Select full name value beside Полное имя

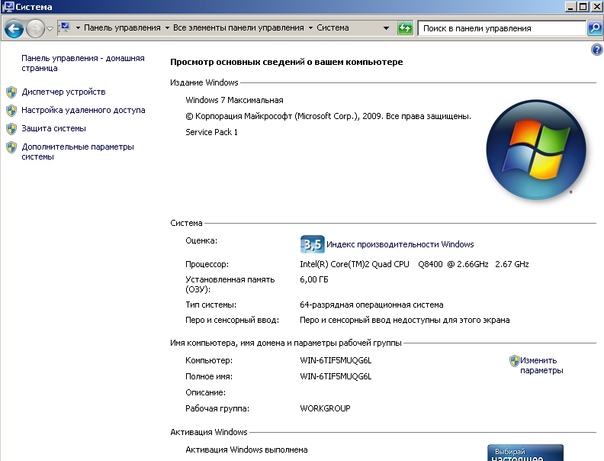pyautogui.click(x=336, y=376)
